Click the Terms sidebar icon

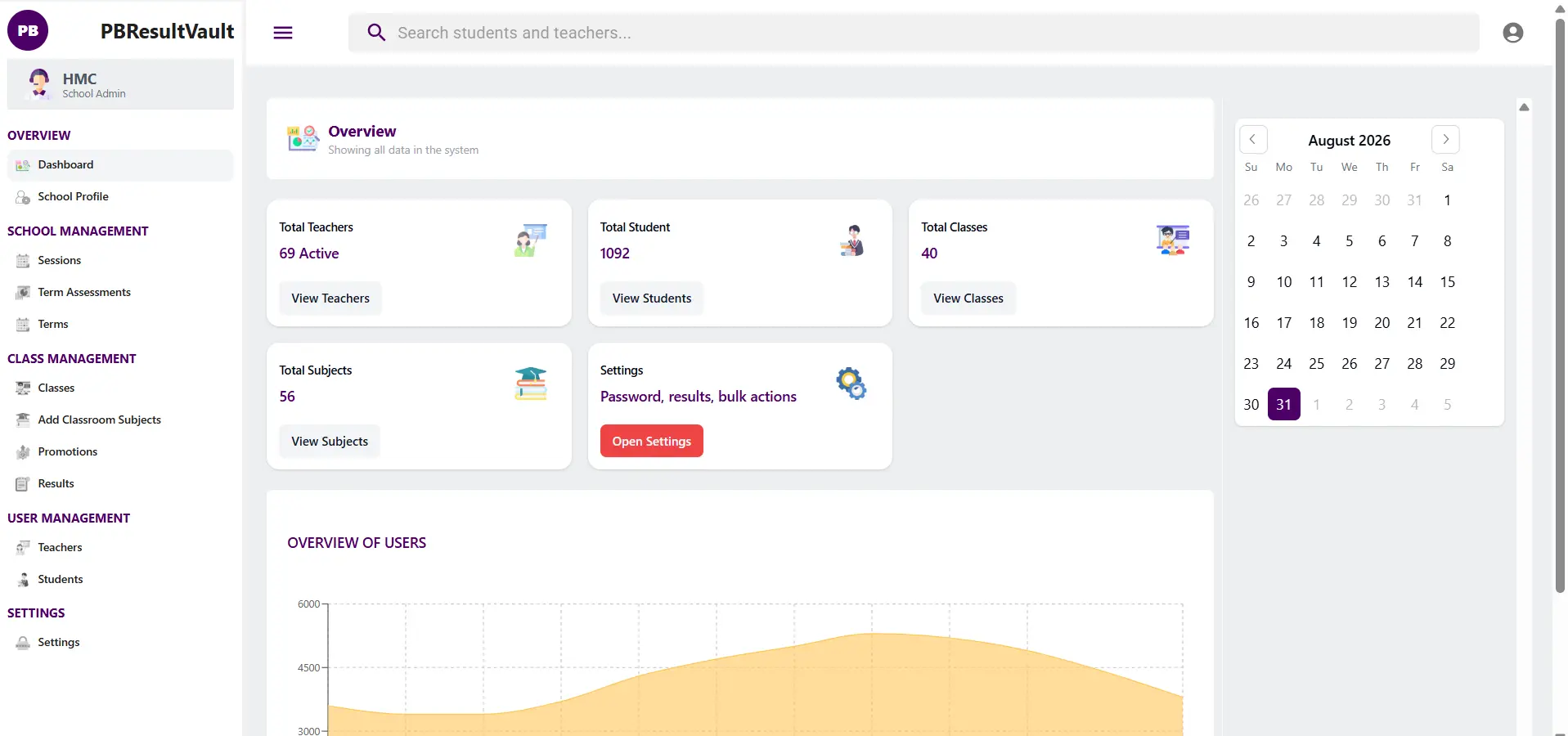[x=23, y=325]
